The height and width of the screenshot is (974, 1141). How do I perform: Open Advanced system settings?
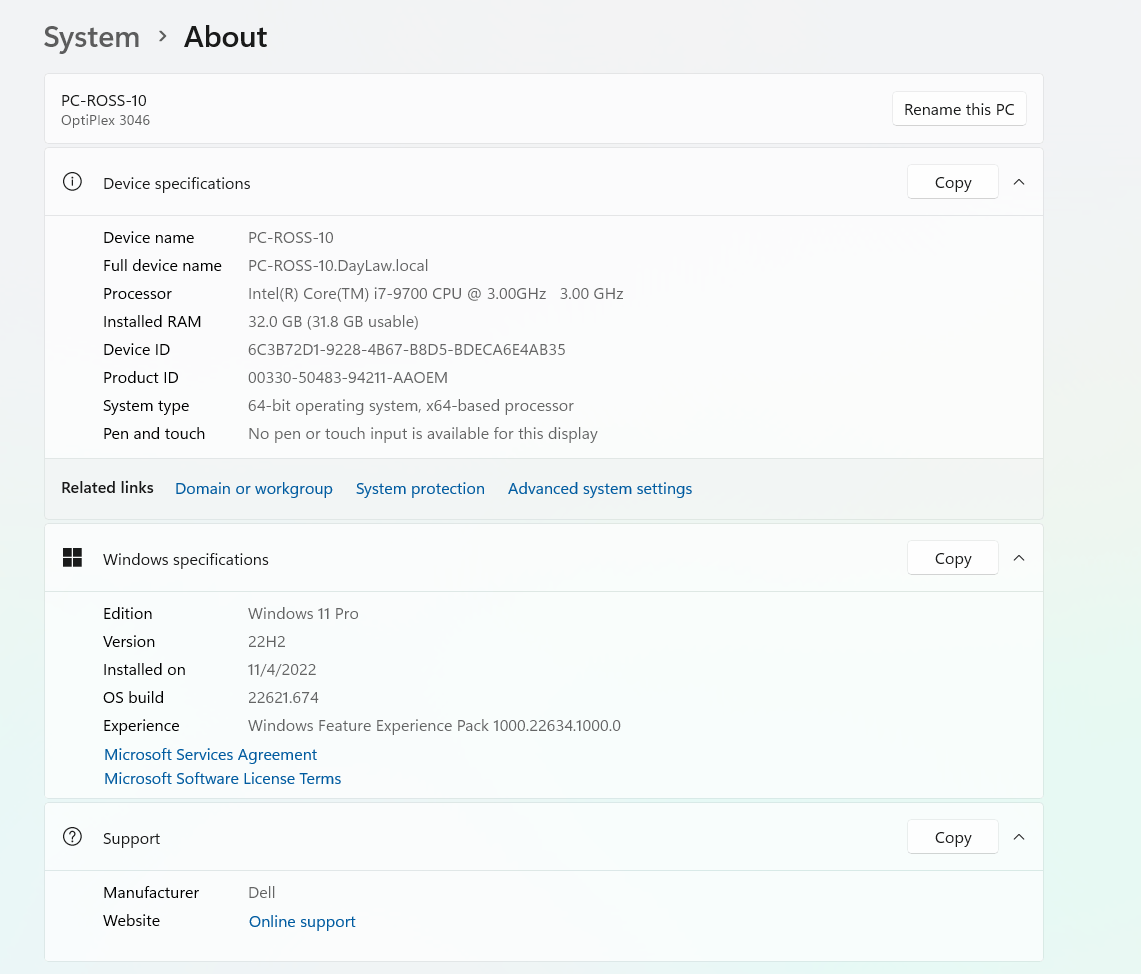(x=600, y=488)
